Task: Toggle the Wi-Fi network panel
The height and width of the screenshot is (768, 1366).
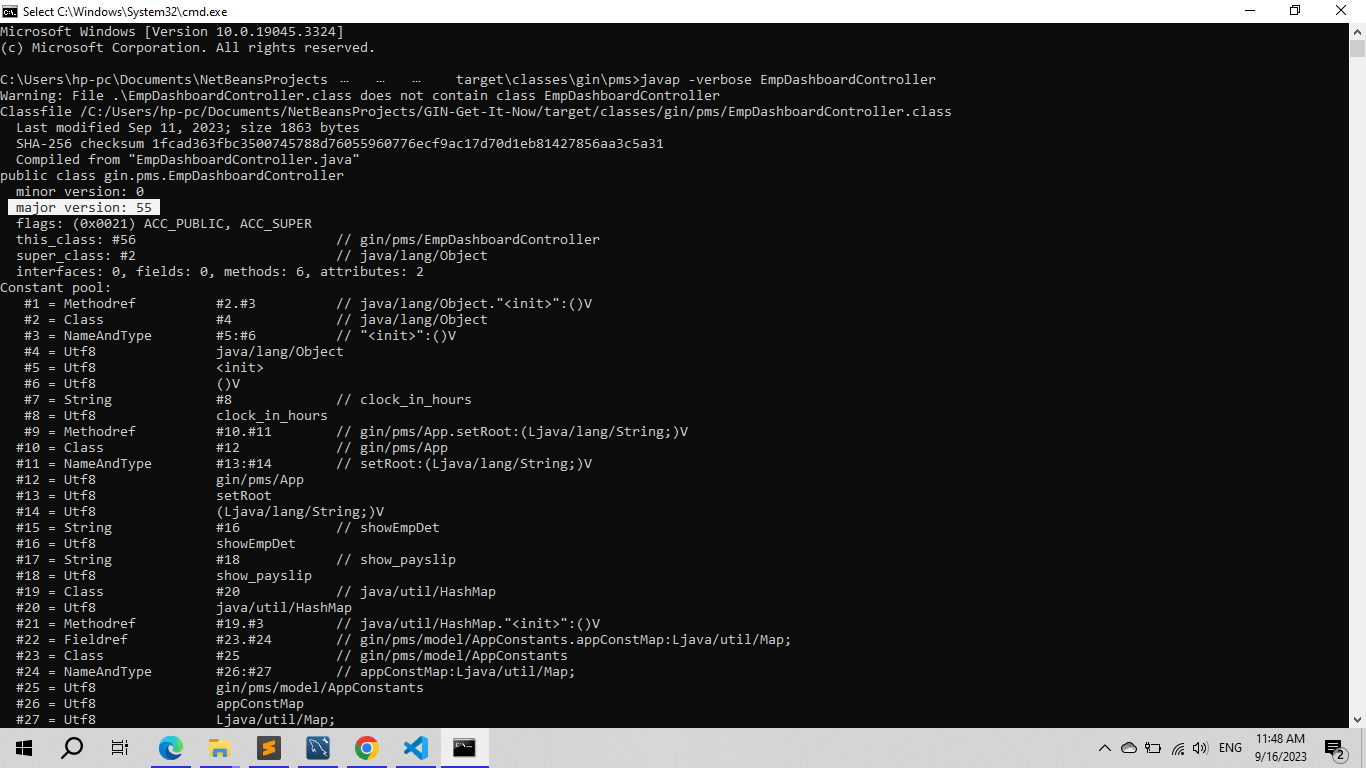Action: (x=1176, y=747)
